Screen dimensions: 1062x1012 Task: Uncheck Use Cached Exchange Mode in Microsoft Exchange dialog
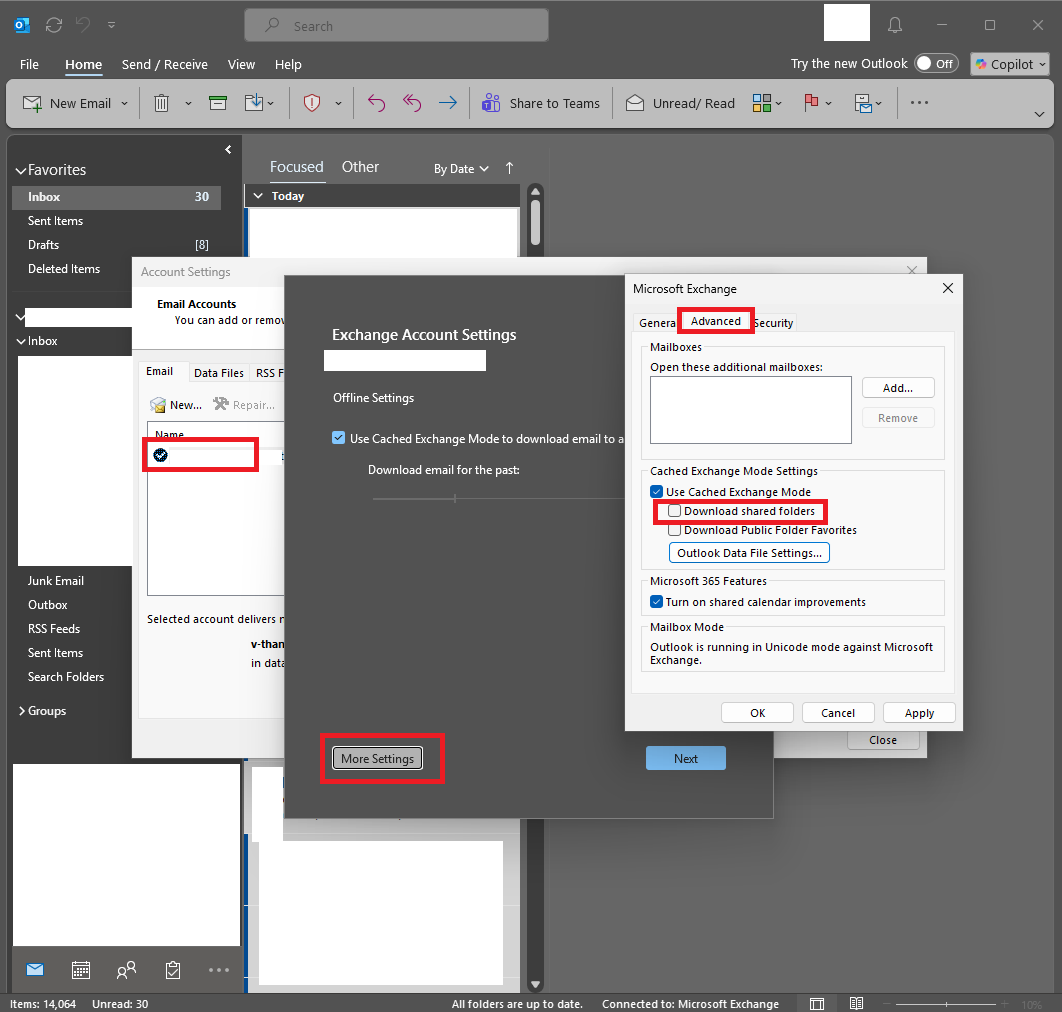coord(656,492)
